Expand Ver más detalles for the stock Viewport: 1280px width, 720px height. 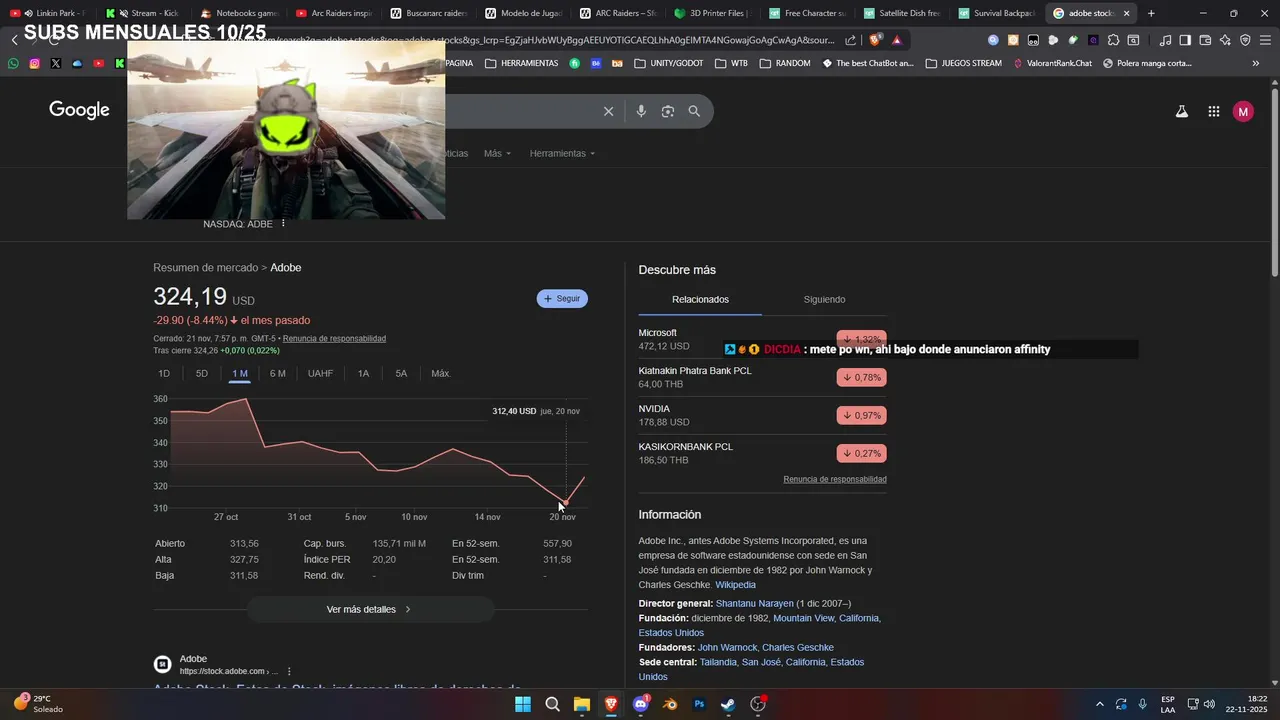point(370,609)
